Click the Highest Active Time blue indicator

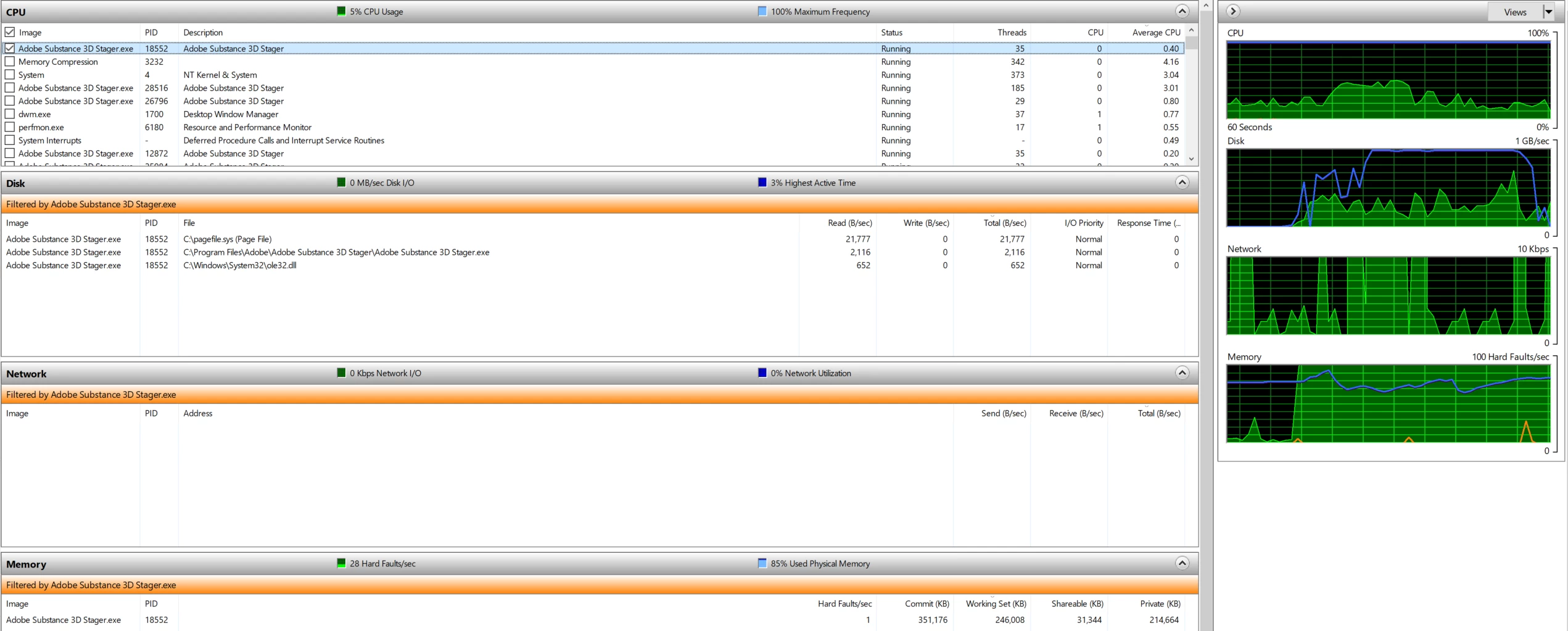(x=762, y=182)
